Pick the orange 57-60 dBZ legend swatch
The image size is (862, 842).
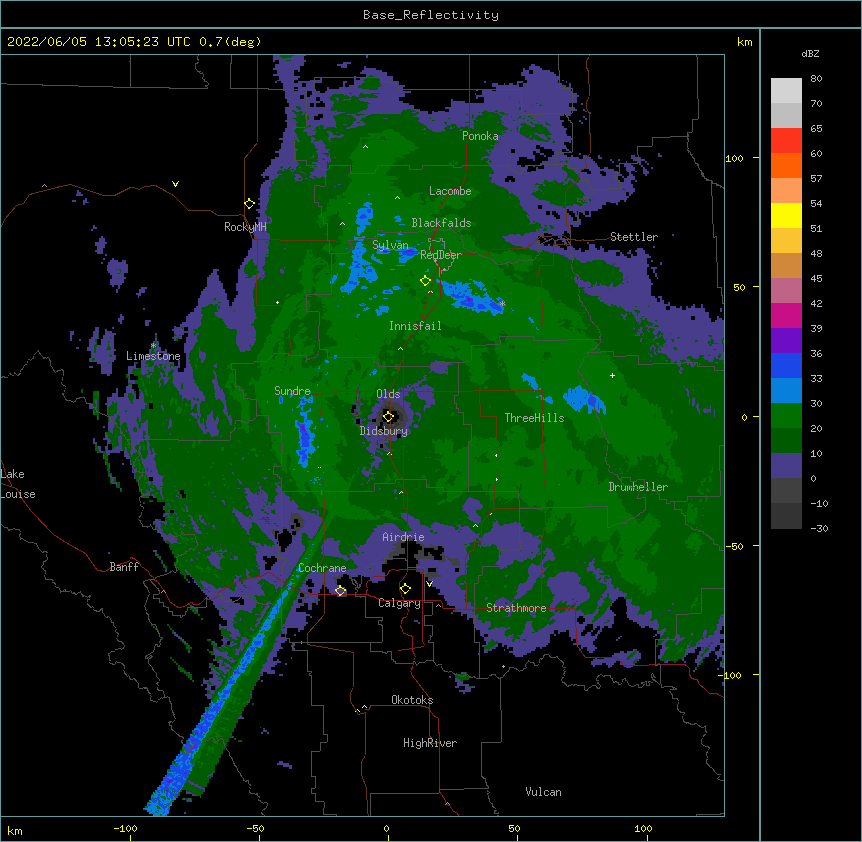786,165
